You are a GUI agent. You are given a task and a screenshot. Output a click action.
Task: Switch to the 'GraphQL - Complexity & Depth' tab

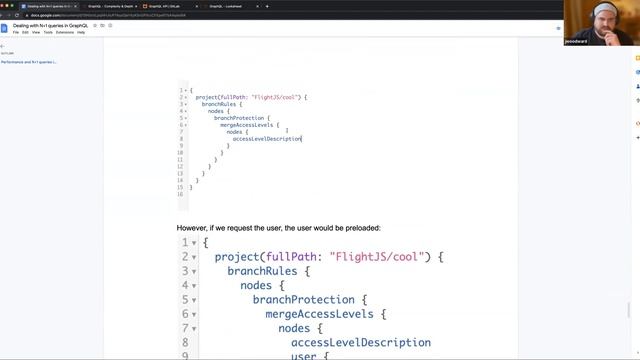pyautogui.click(x=110, y=6)
